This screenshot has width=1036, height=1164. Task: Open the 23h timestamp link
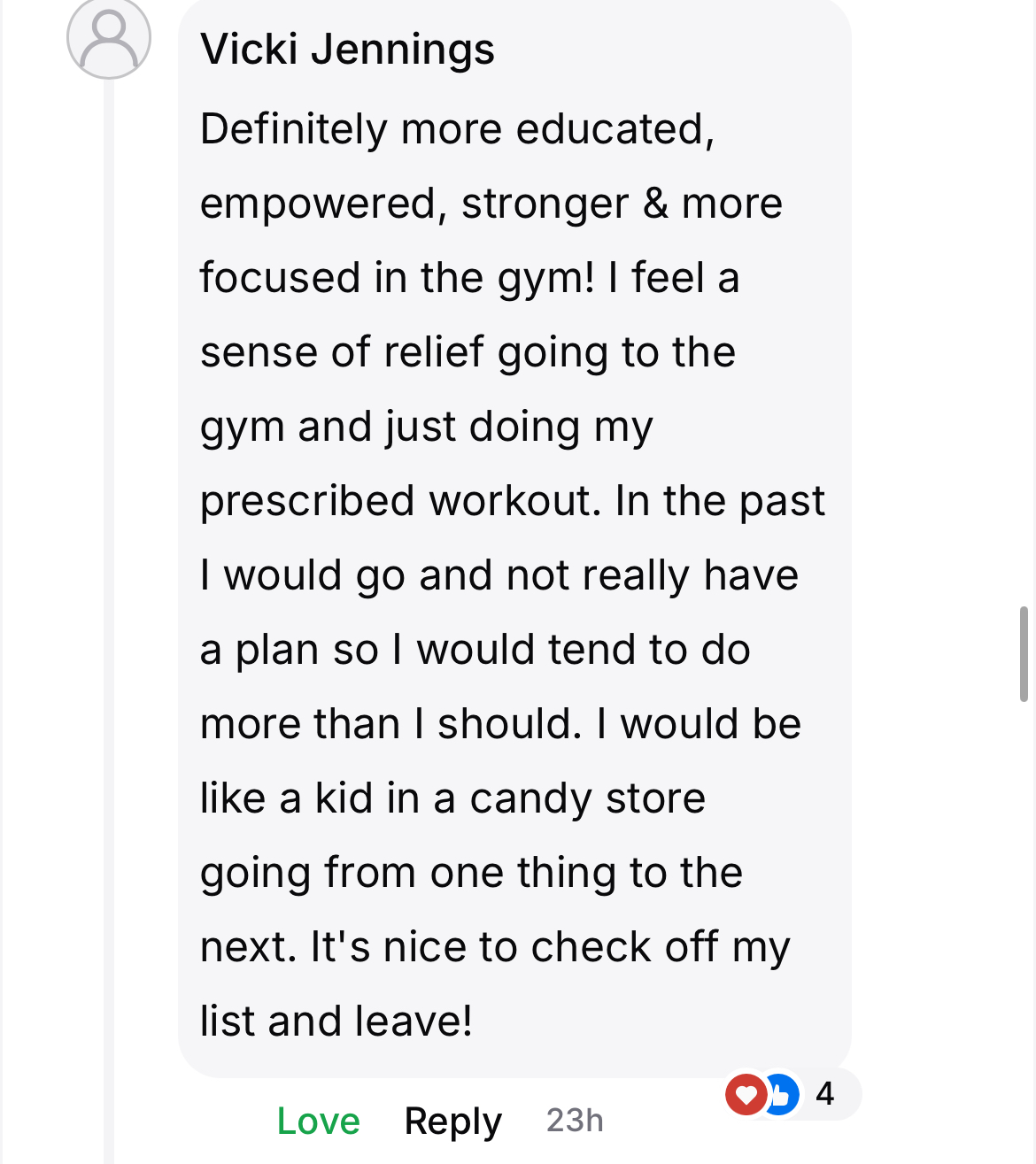point(575,1121)
